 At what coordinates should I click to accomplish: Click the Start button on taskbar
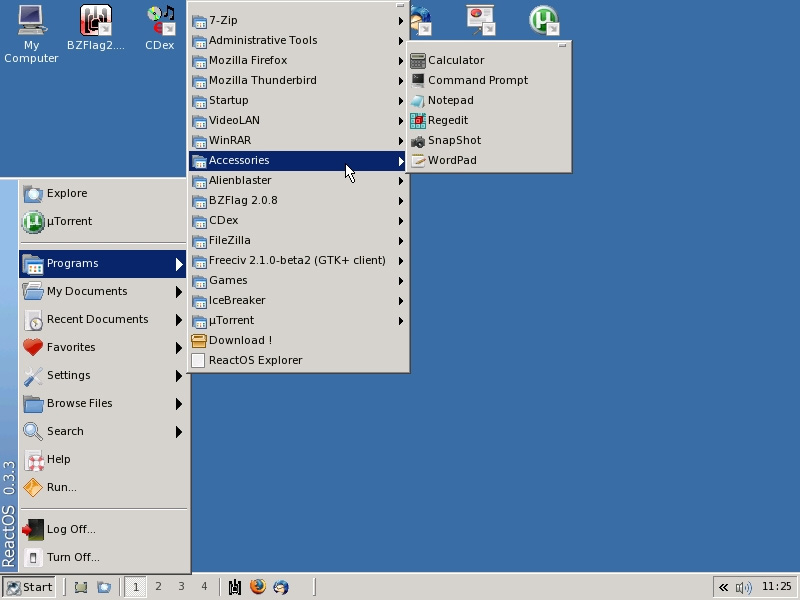click(30, 587)
